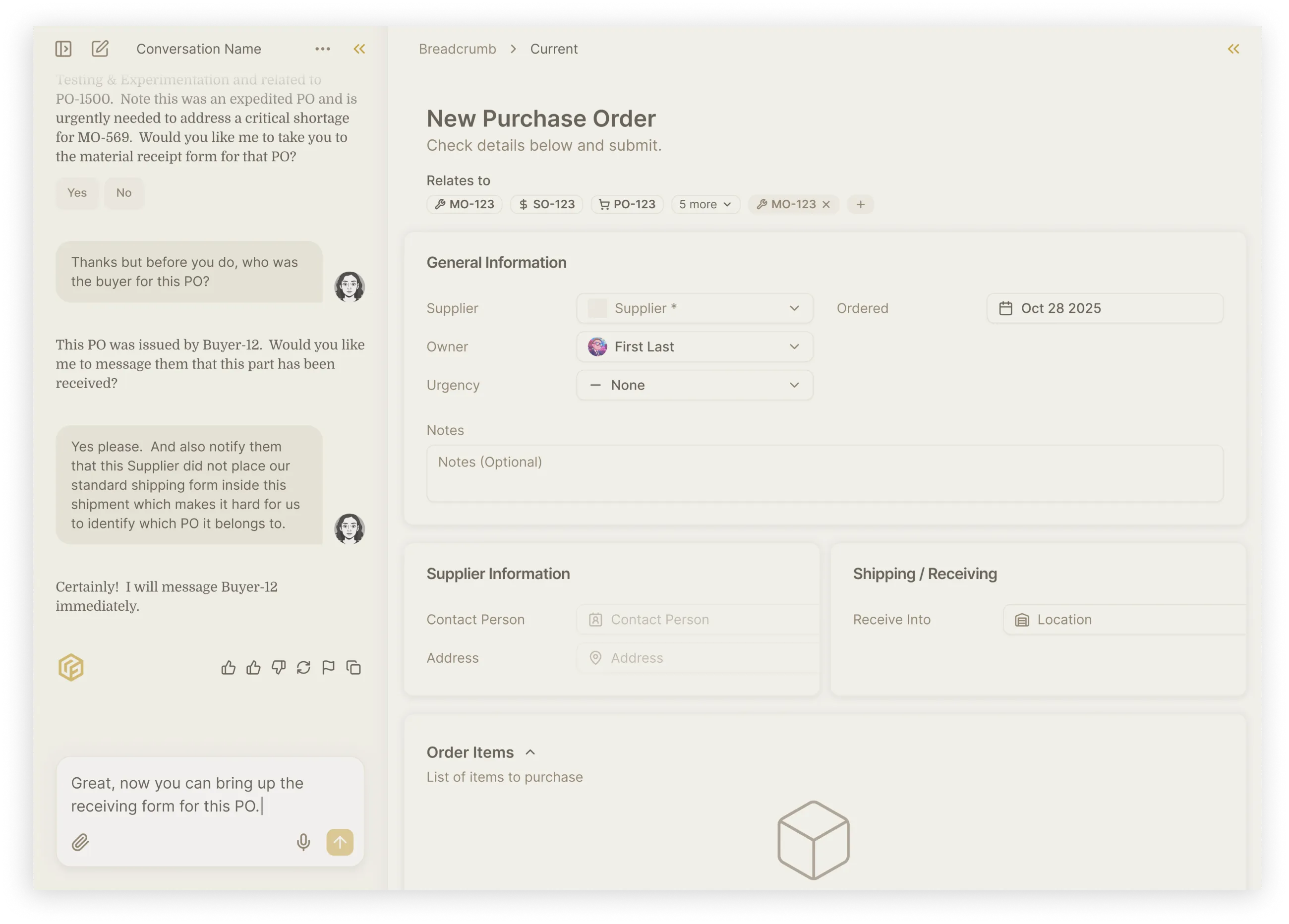Collapse the chat panel with the double chevron
The image size is (1289, 924).
click(x=359, y=49)
